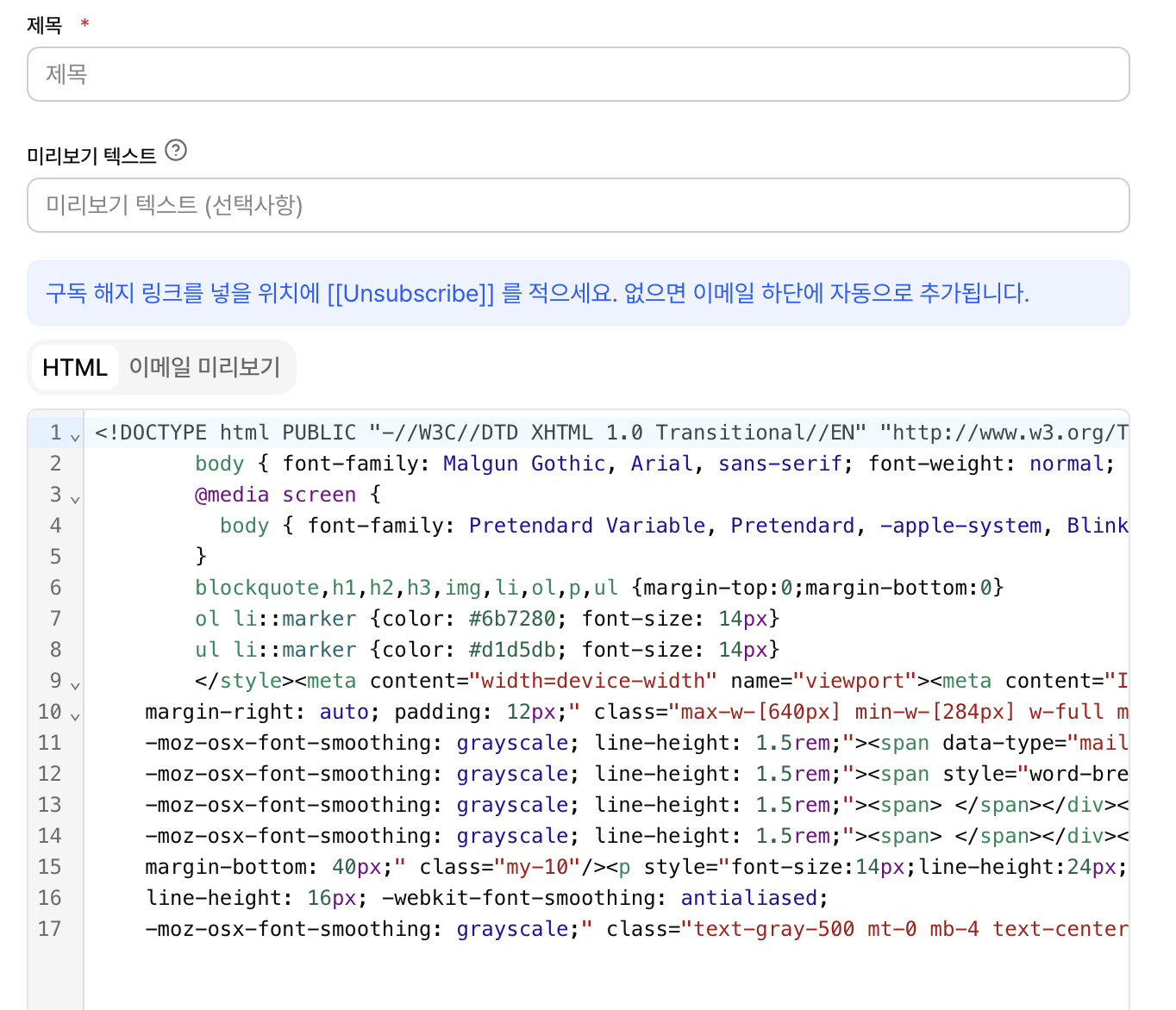Focus the 미리보기 텍스트 (선택사항) input field

point(579,205)
